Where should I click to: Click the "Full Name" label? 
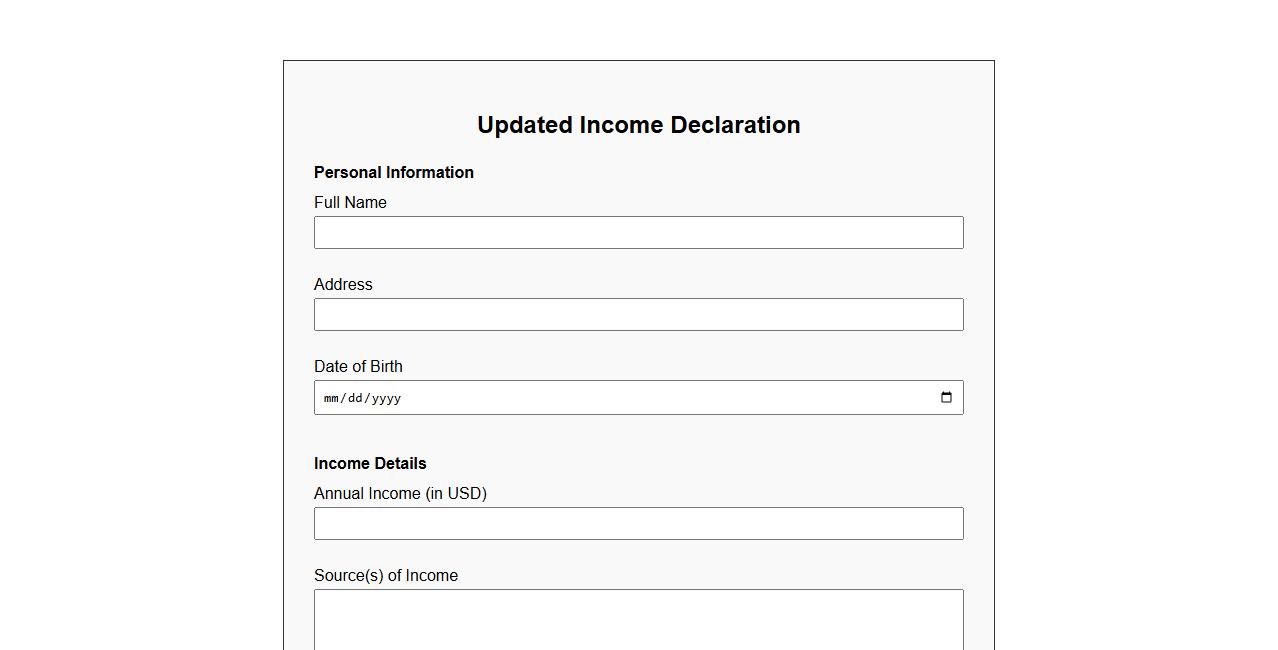[x=350, y=203]
